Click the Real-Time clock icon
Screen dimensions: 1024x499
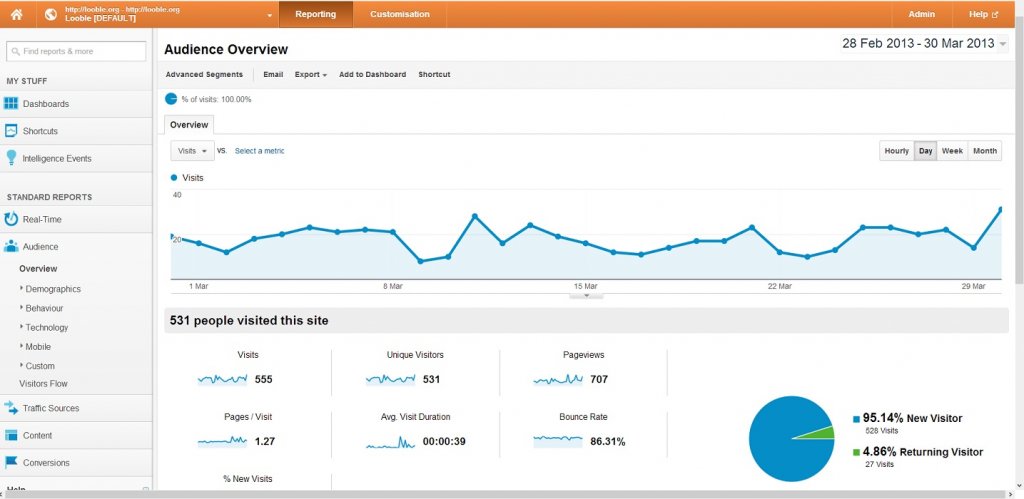tap(11, 219)
